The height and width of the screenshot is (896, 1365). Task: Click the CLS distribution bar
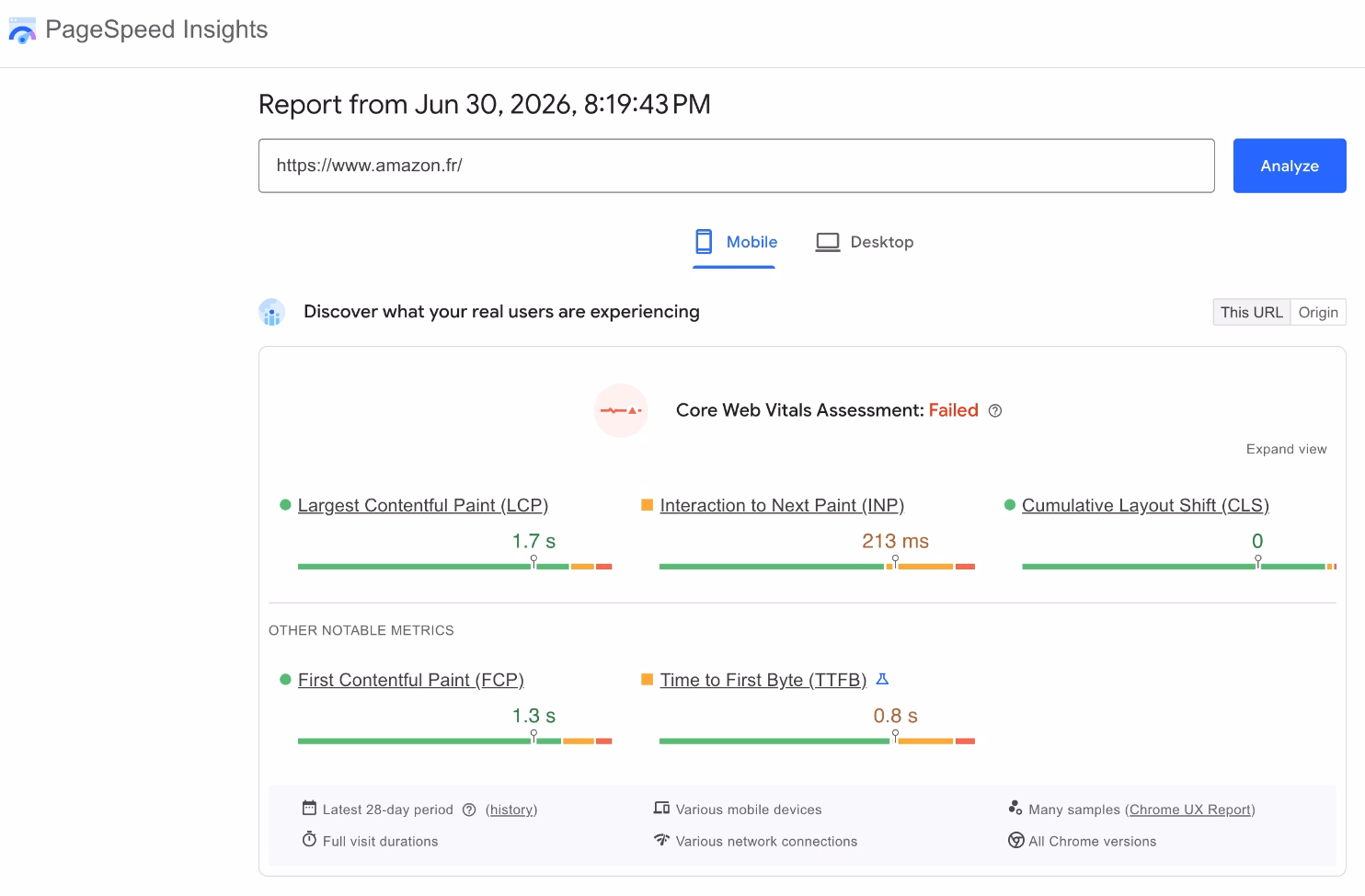1179,567
